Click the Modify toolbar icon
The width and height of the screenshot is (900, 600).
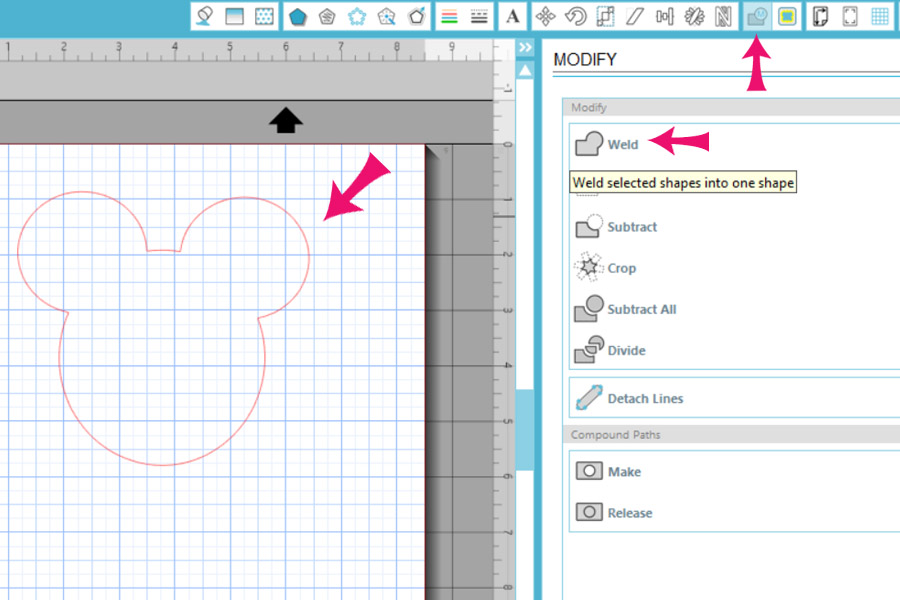coord(757,16)
